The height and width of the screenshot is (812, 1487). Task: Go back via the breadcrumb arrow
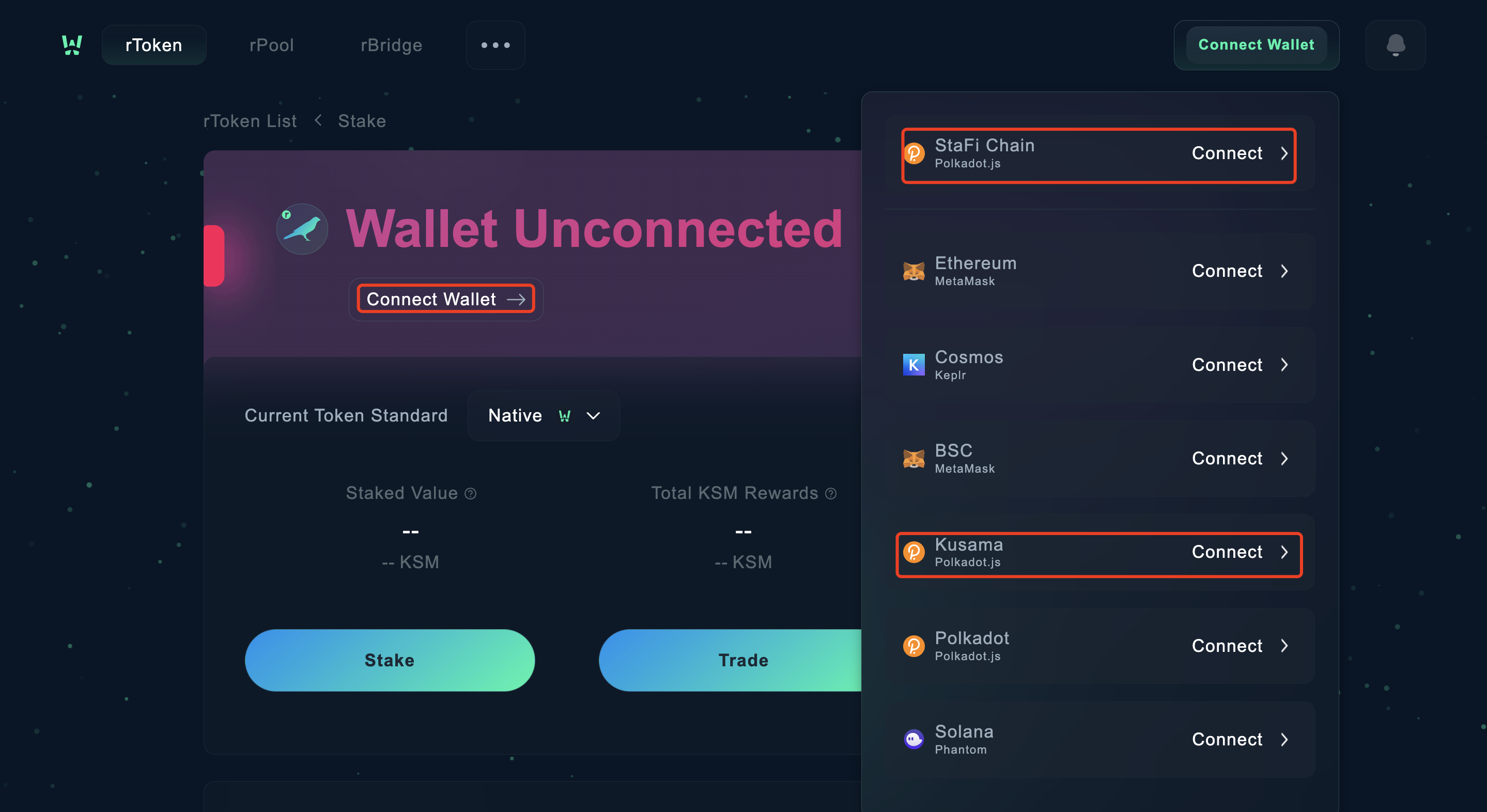pyautogui.click(x=318, y=121)
